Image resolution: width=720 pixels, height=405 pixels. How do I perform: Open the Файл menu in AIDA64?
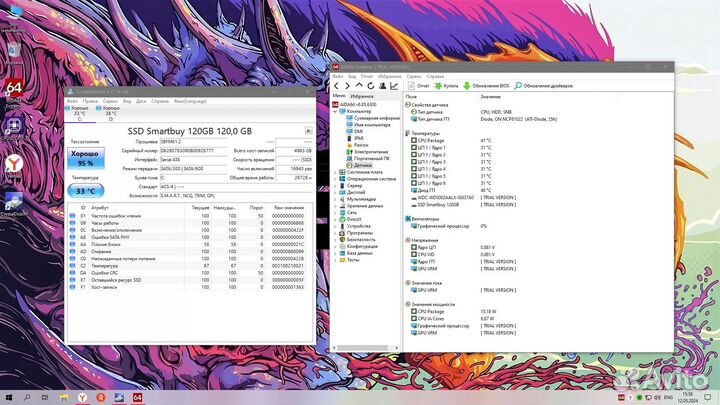coord(338,76)
